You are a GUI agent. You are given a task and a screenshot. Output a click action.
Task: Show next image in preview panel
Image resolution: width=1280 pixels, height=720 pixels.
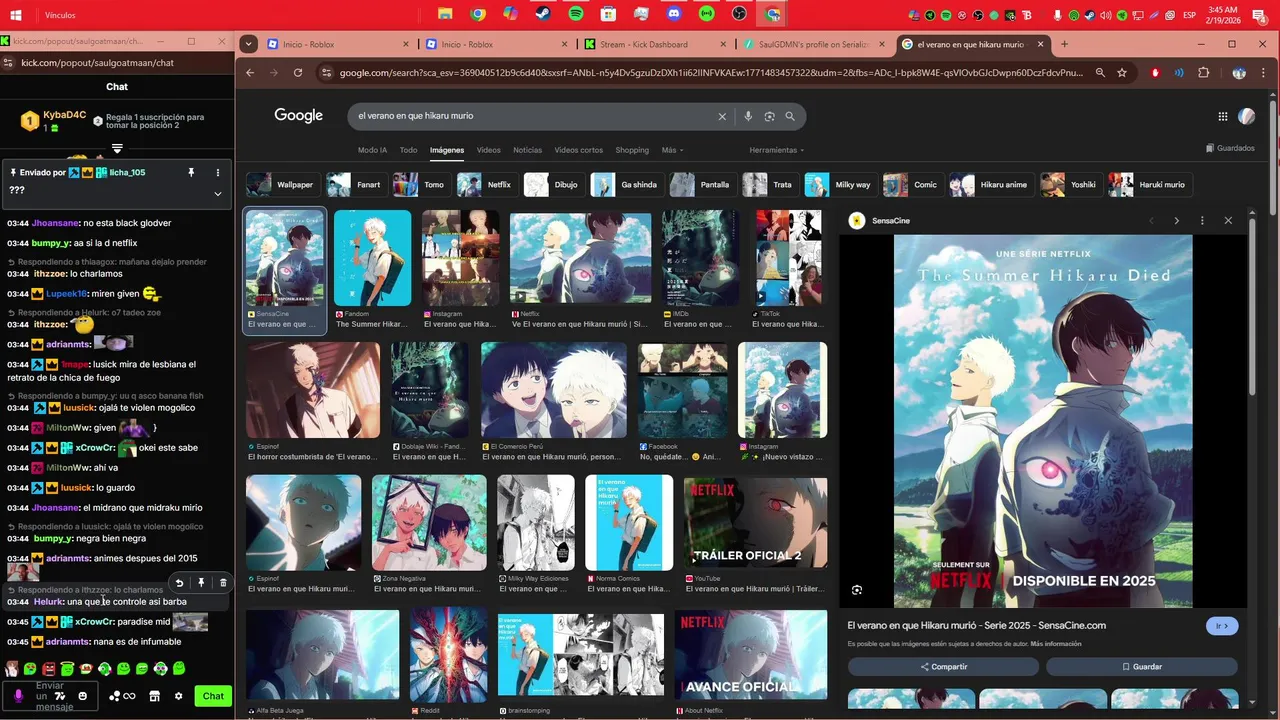click(1176, 221)
